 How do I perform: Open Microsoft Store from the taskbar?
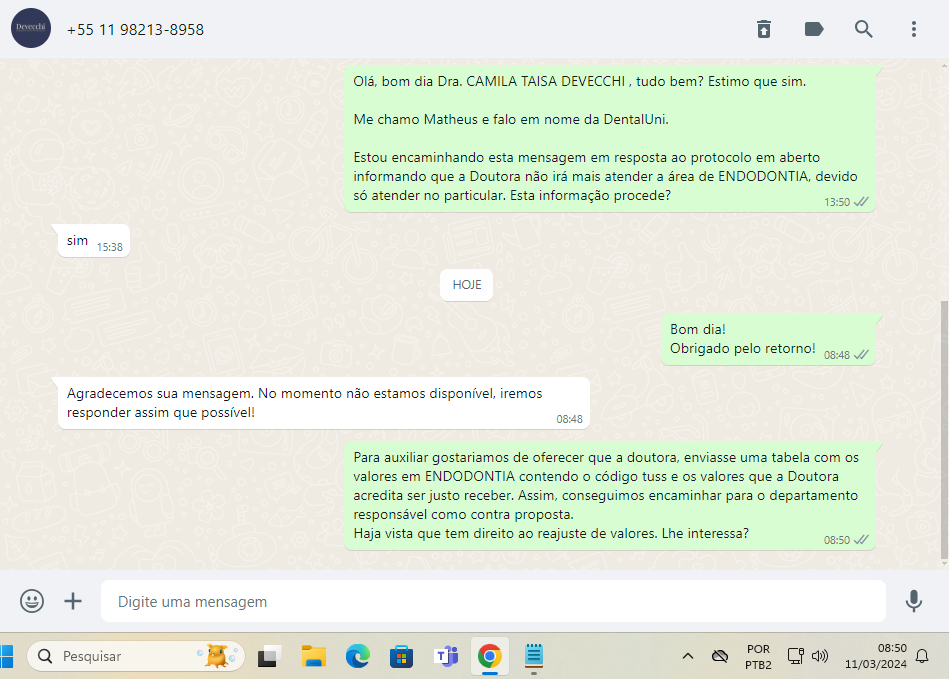coord(401,656)
